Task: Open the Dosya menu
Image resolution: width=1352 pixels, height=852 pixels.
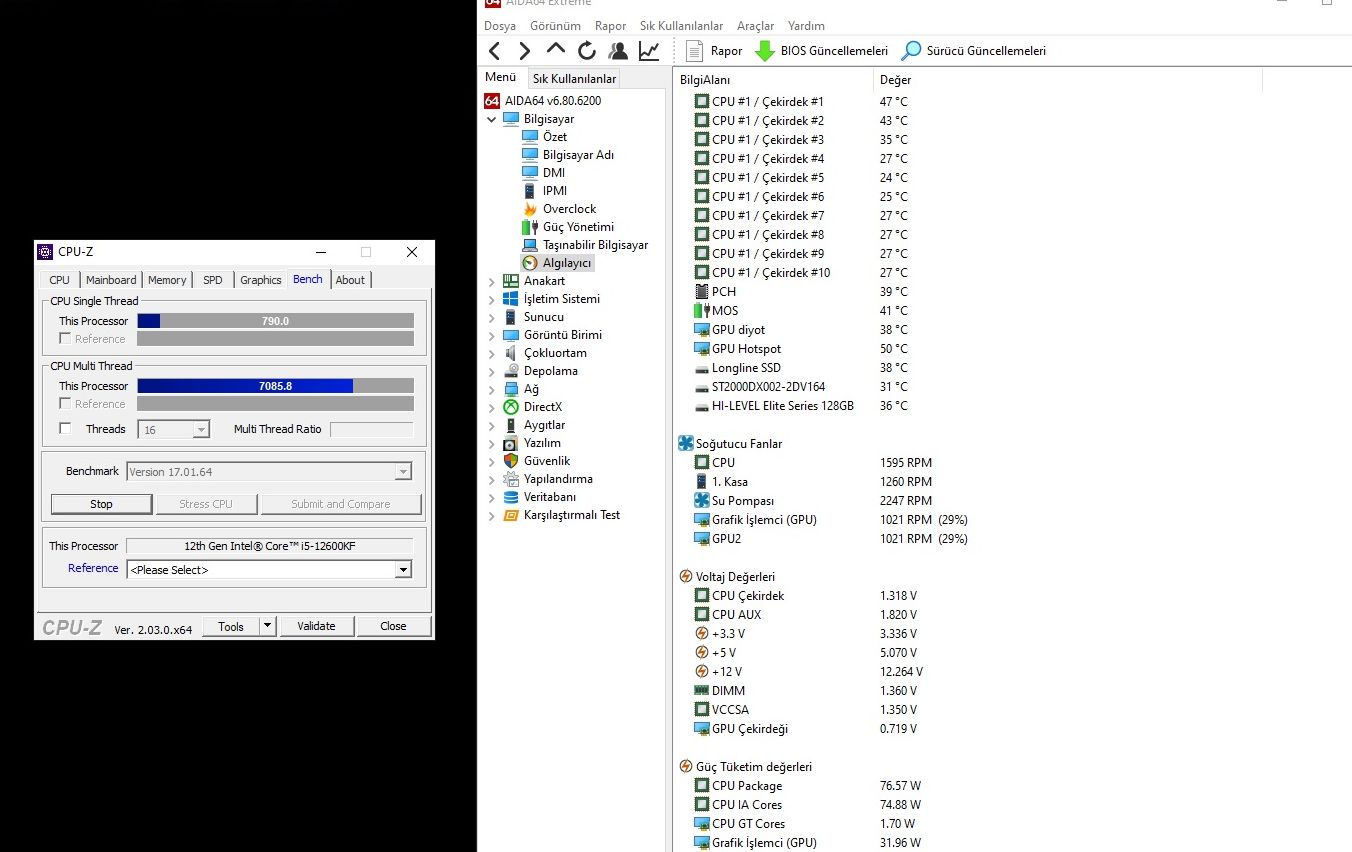Action: pyautogui.click(x=500, y=26)
